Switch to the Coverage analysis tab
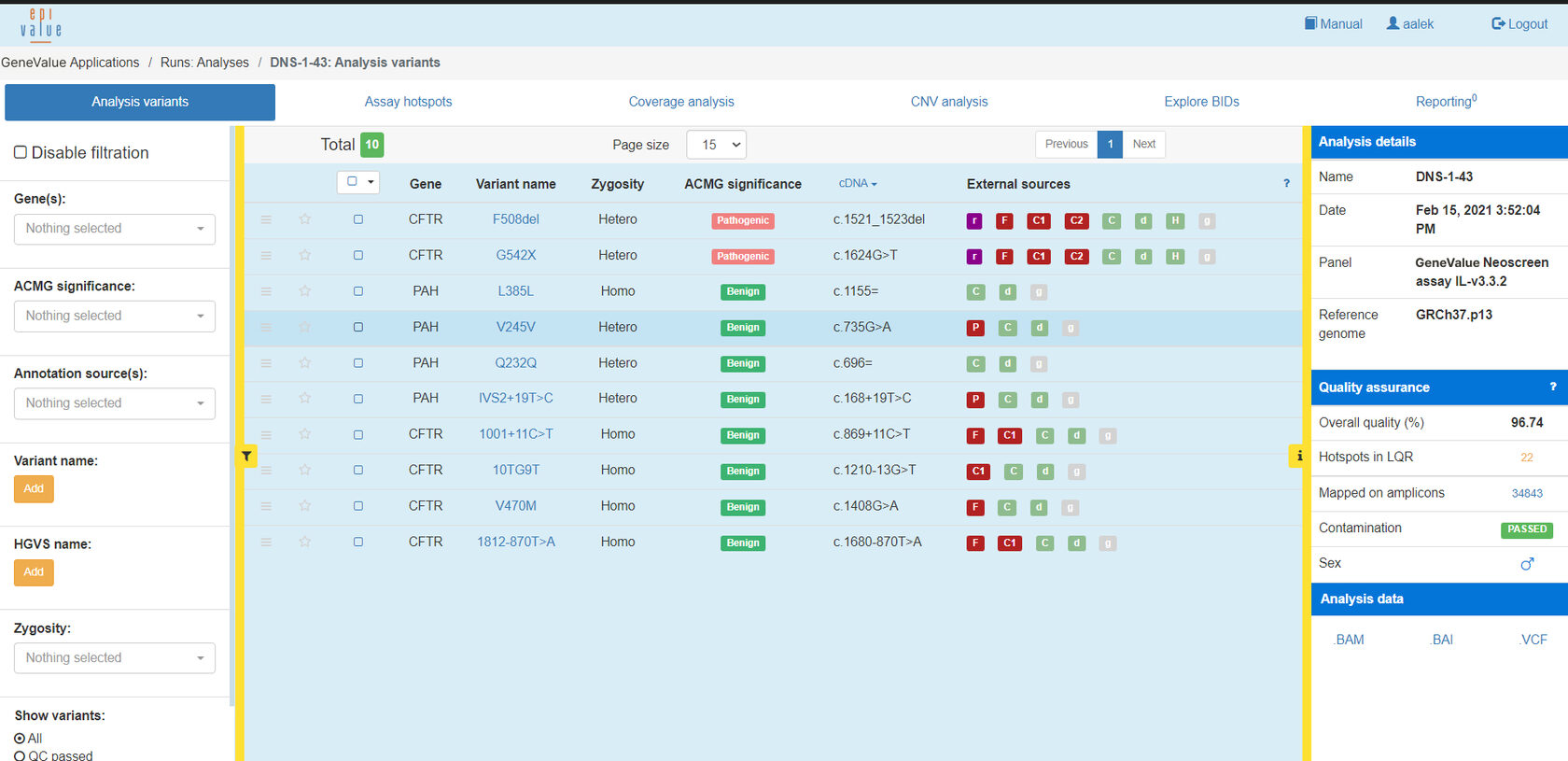 coord(680,102)
